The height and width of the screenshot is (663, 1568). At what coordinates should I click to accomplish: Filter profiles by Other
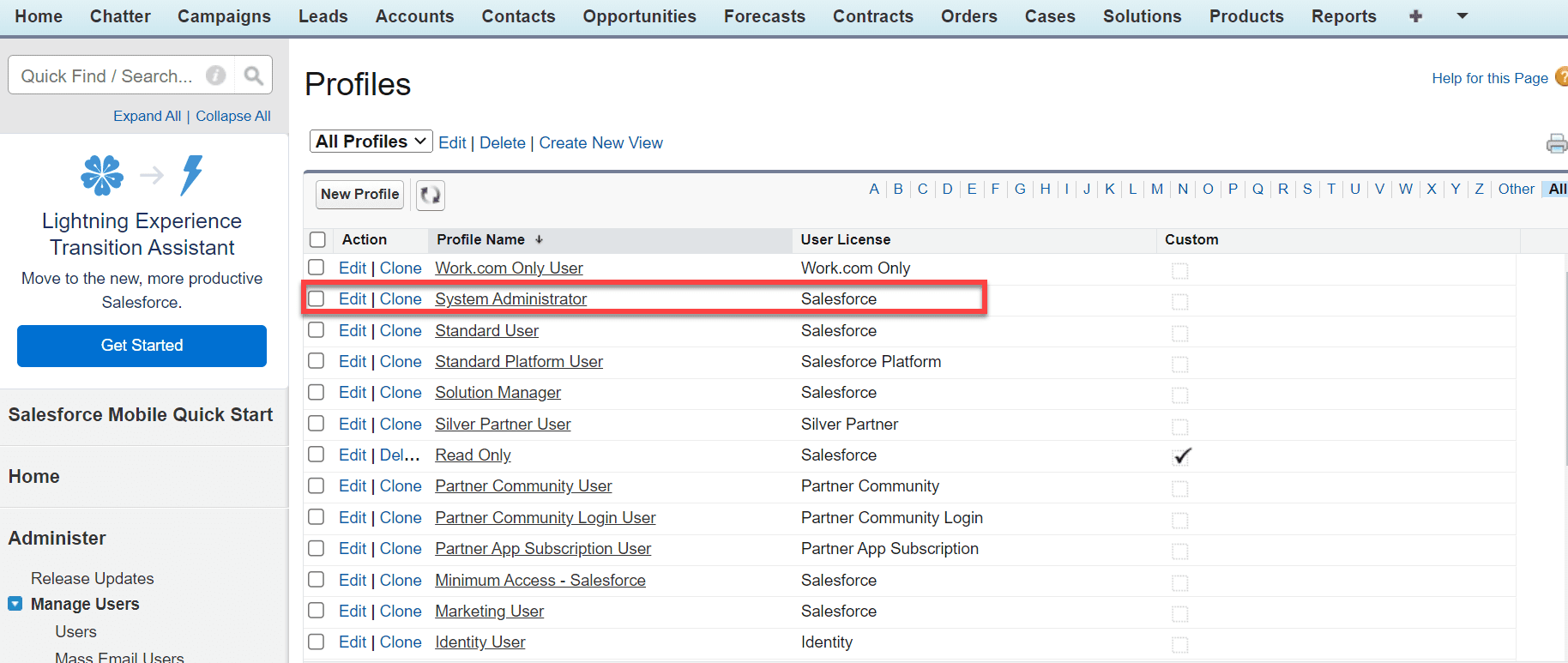pos(1516,189)
